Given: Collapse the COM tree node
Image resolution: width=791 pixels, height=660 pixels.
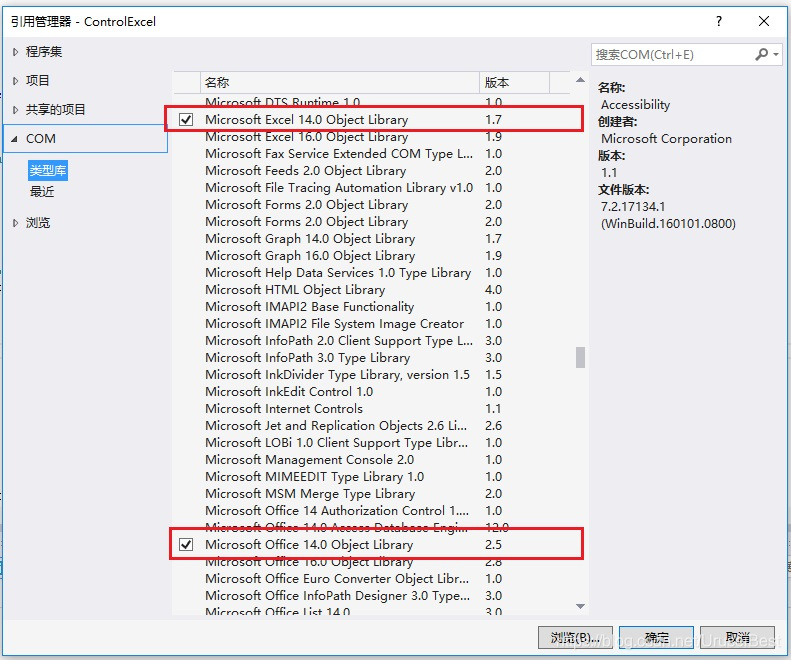Looking at the screenshot, I should (x=15, y=139).
